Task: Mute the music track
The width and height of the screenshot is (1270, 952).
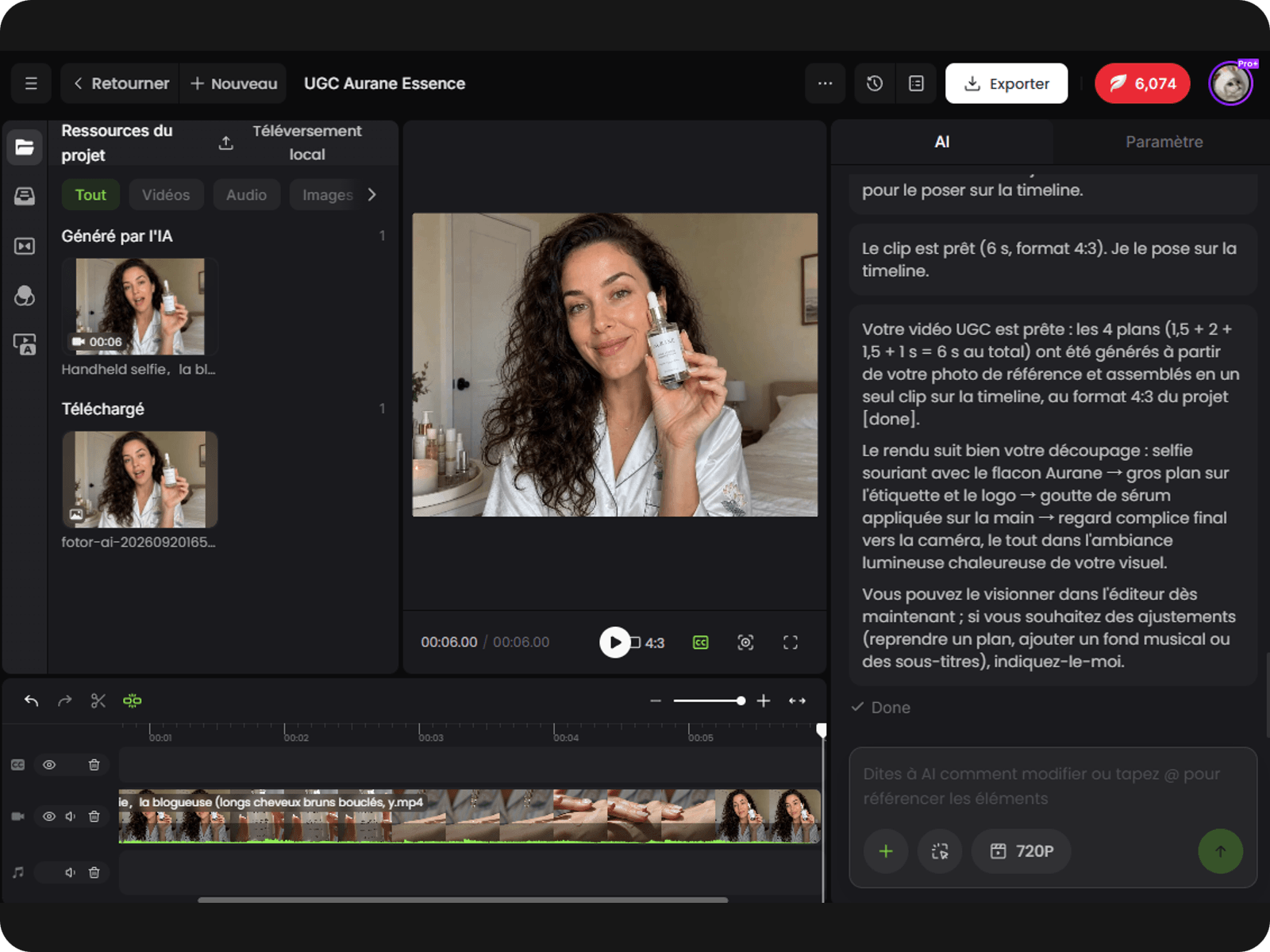Action: pyautogui.click(x=71, y=873)
